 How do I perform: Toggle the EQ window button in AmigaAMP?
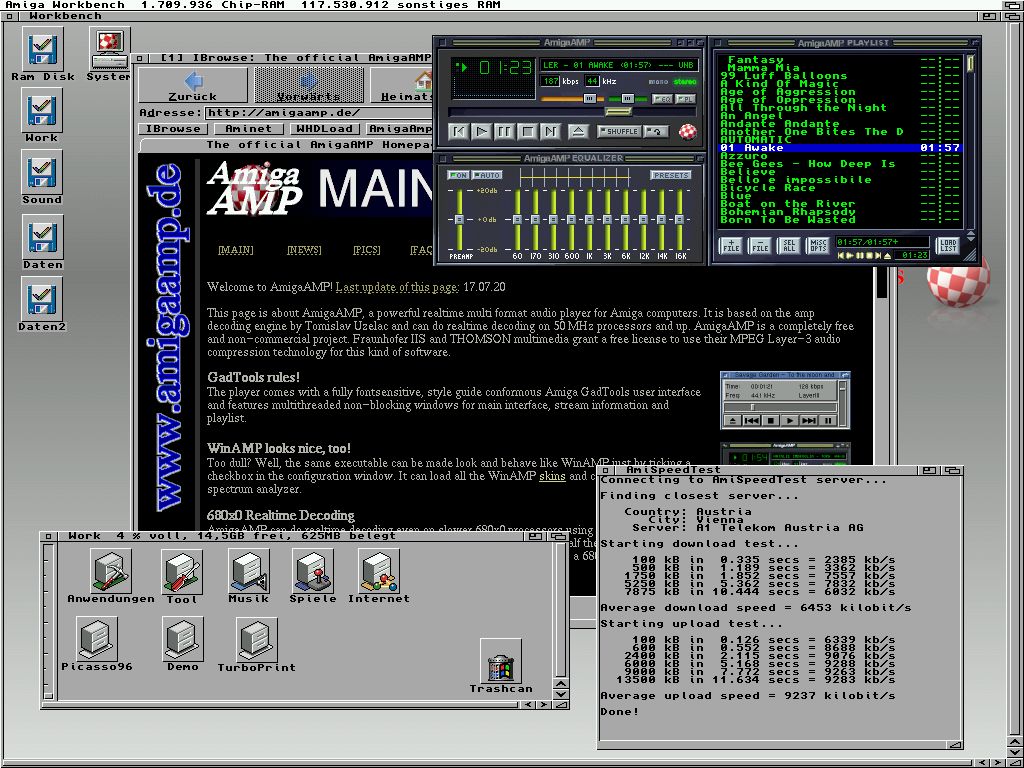662,99
